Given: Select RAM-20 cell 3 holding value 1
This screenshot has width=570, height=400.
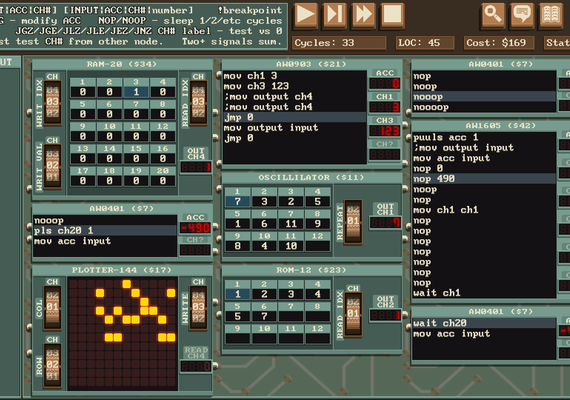Looking at the screenshot, I should point(136,92).
